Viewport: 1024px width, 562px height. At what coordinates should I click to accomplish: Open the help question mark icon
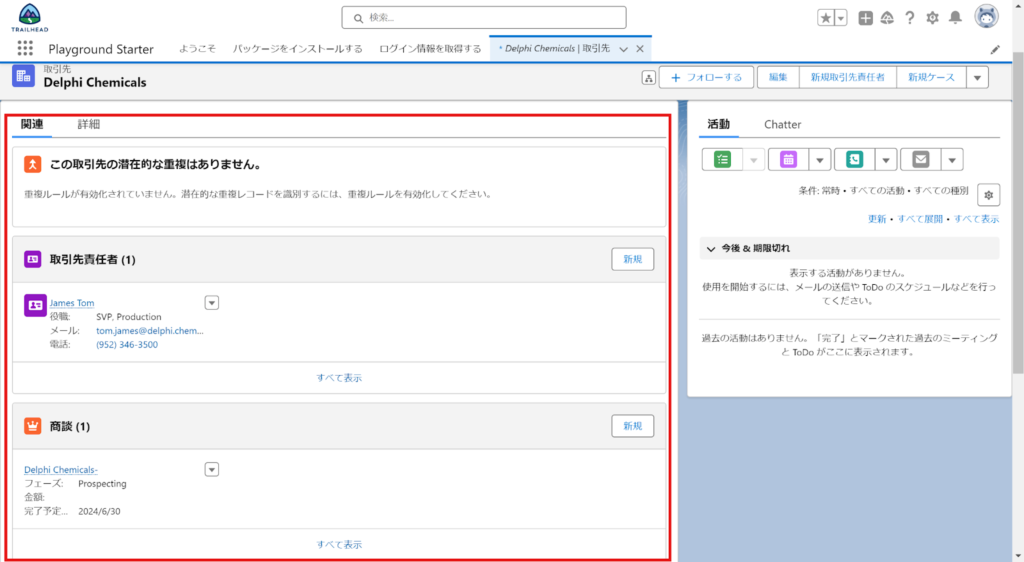tap(910, 18)
